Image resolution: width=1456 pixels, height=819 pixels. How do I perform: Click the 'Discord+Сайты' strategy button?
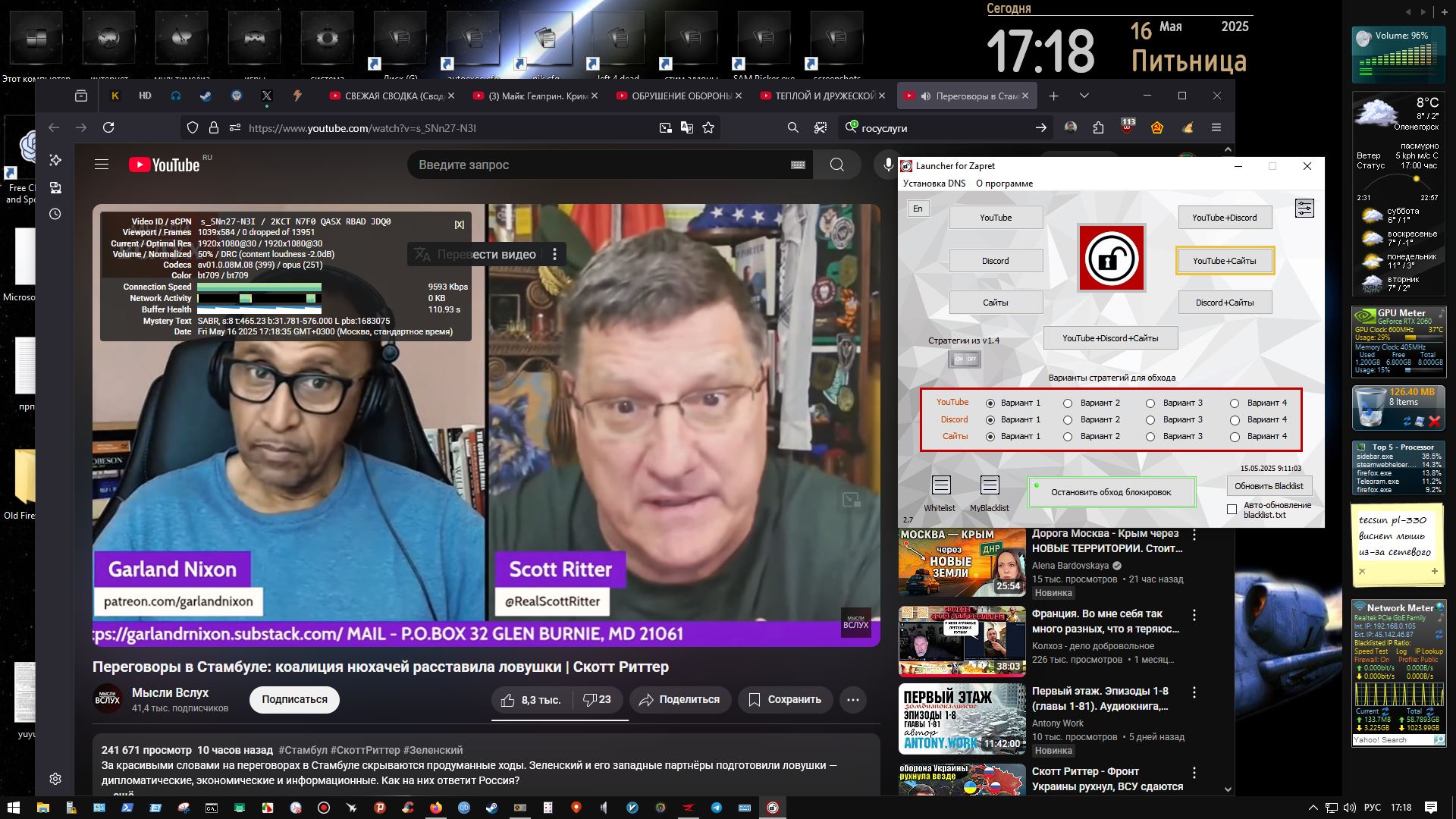[1224, 303]
